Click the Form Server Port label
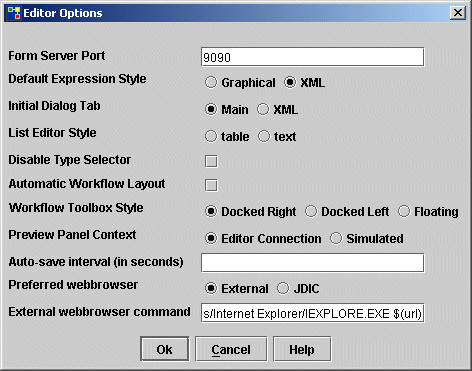This screenshot has width=472, height=371. pyautogui.click(x=57, y=56)
